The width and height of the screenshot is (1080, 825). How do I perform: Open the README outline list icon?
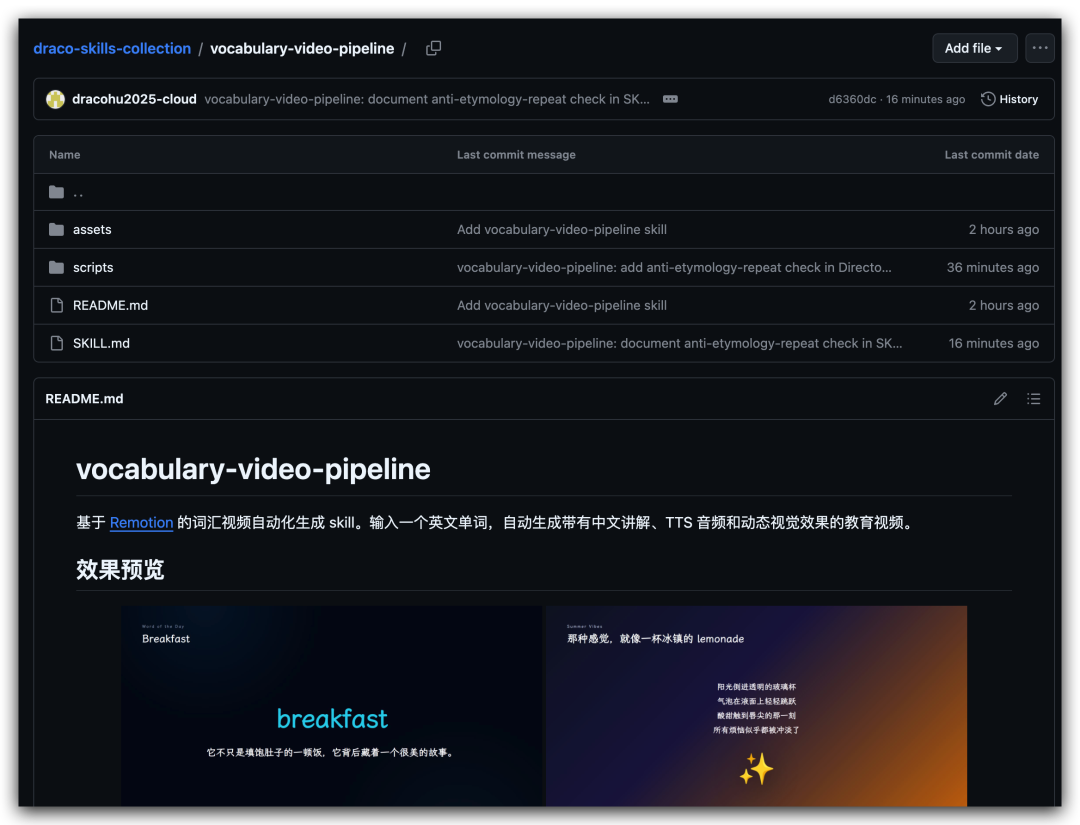[x=1034, y=399]
